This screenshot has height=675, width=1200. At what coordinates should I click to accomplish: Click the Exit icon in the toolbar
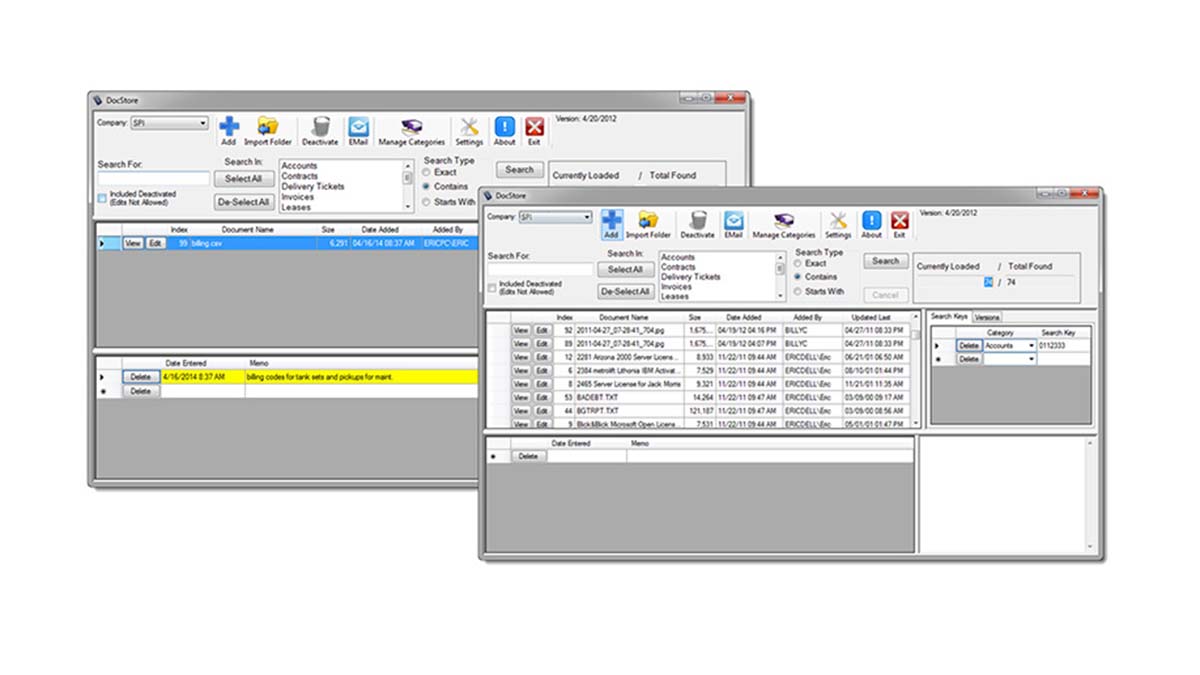(899, 223)
